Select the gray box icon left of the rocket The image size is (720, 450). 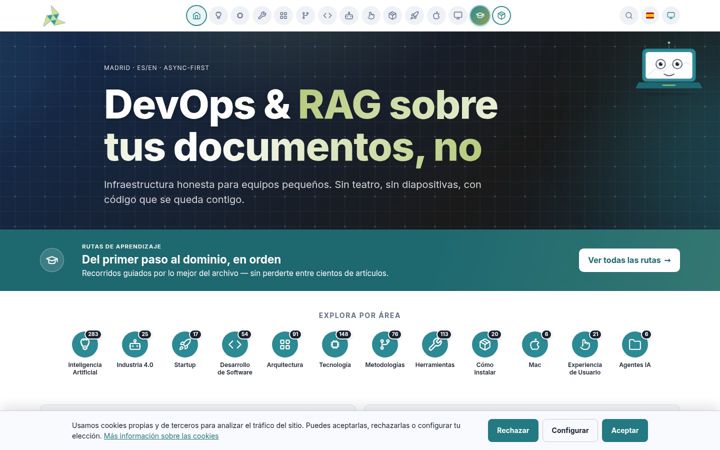[392, 16]
